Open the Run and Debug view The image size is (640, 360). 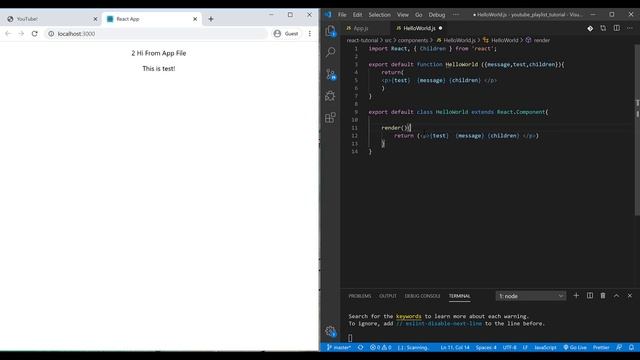click(x=330, y=96)
